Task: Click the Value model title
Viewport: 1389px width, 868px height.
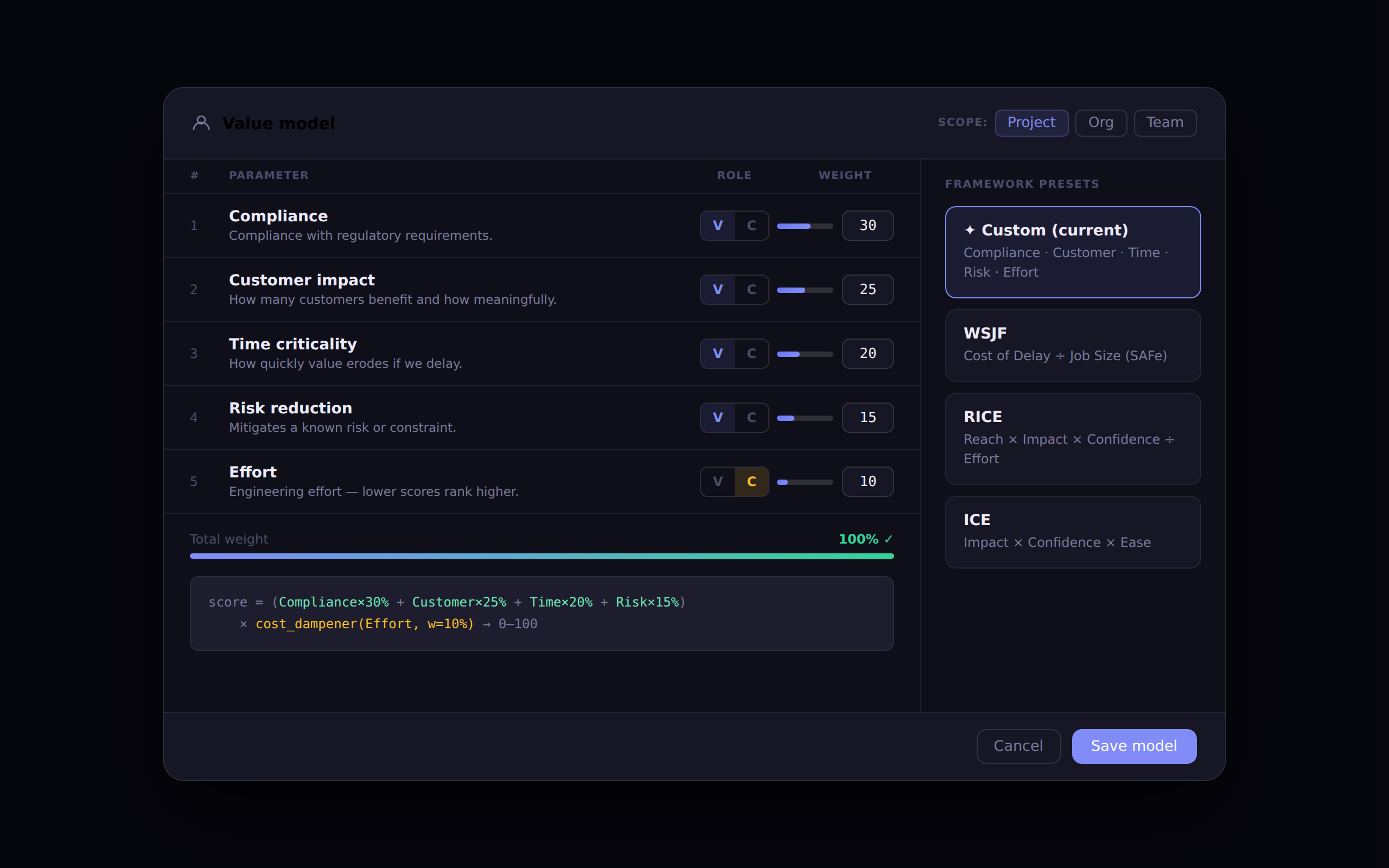Action: click(278, 124)
